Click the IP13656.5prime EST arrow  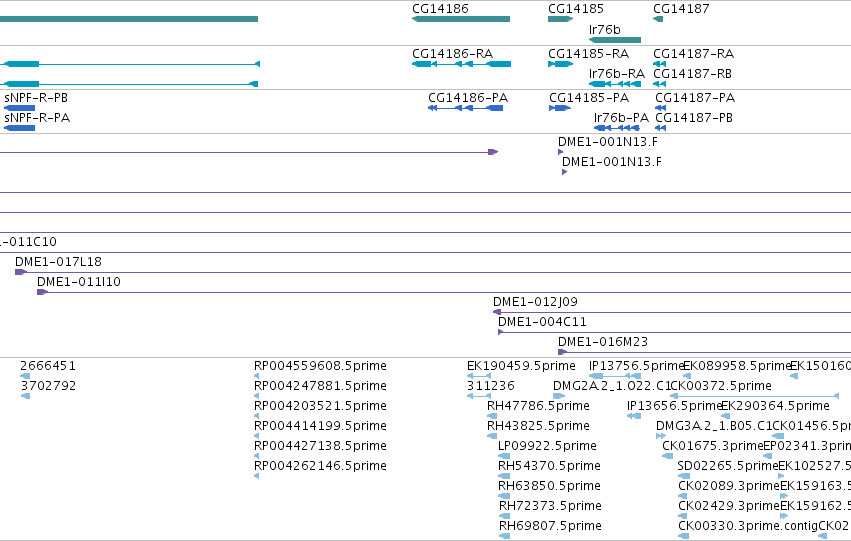tap(633, 416)
